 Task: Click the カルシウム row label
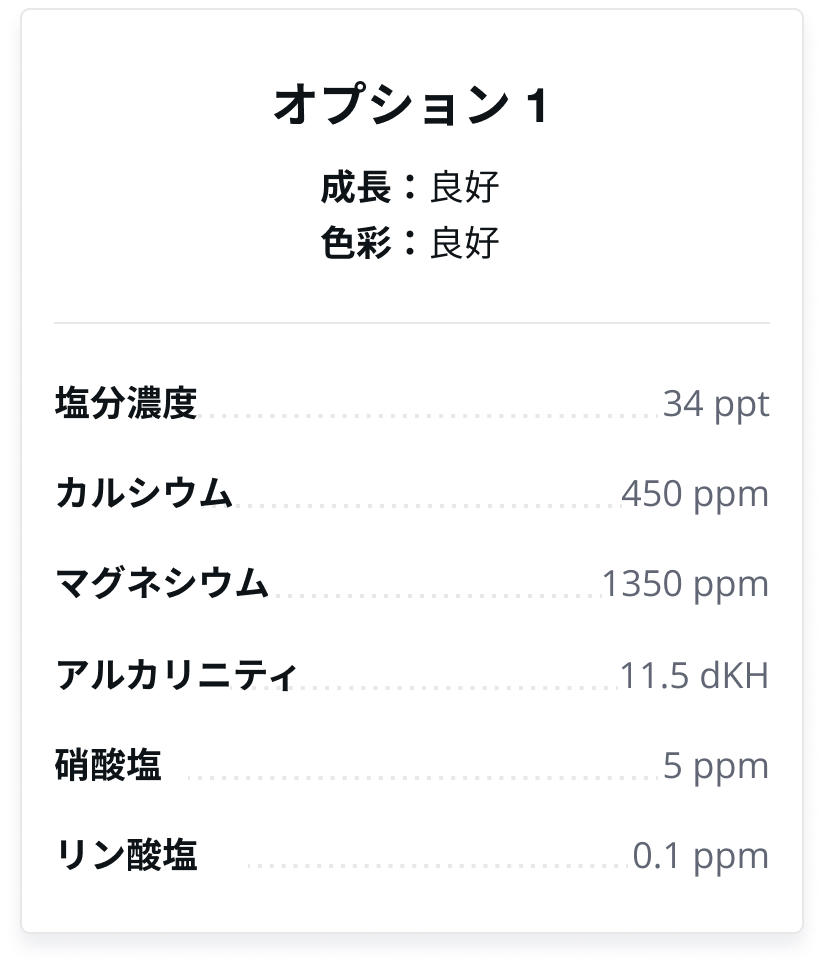point(144,493)
